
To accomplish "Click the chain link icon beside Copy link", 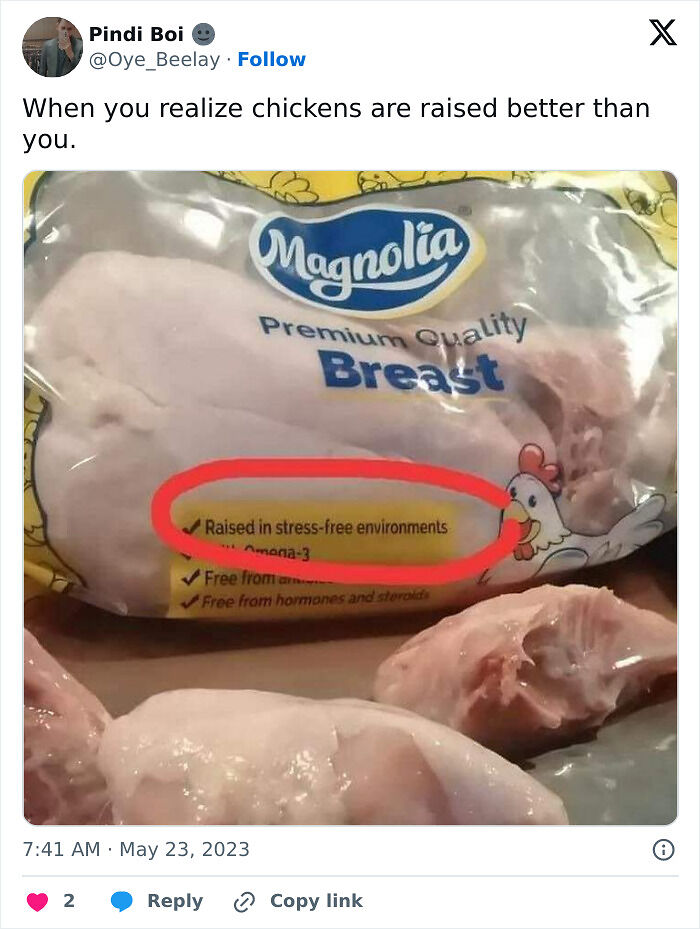I will coord(244,902).
